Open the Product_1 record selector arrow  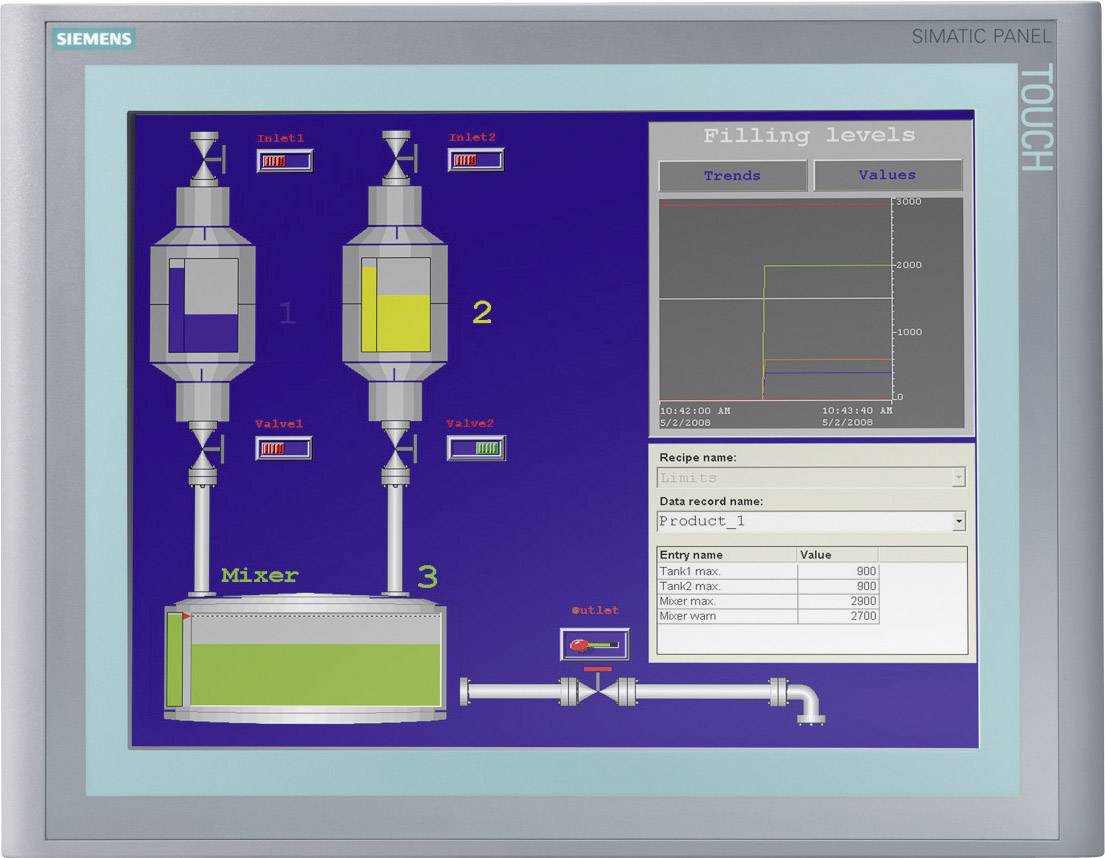click(957, 521)
